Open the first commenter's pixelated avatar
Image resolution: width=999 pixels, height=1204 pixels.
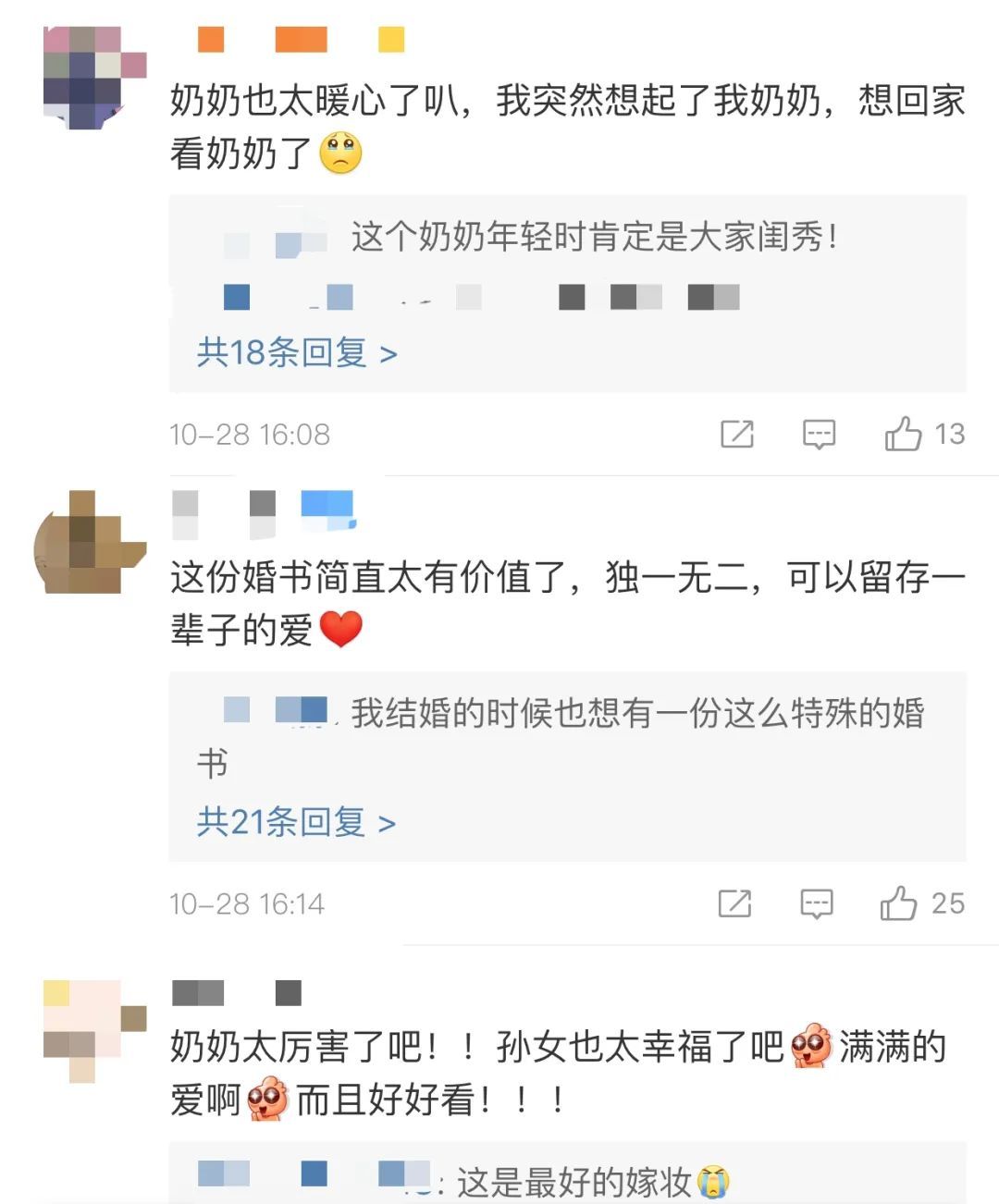tap(95, 78)
